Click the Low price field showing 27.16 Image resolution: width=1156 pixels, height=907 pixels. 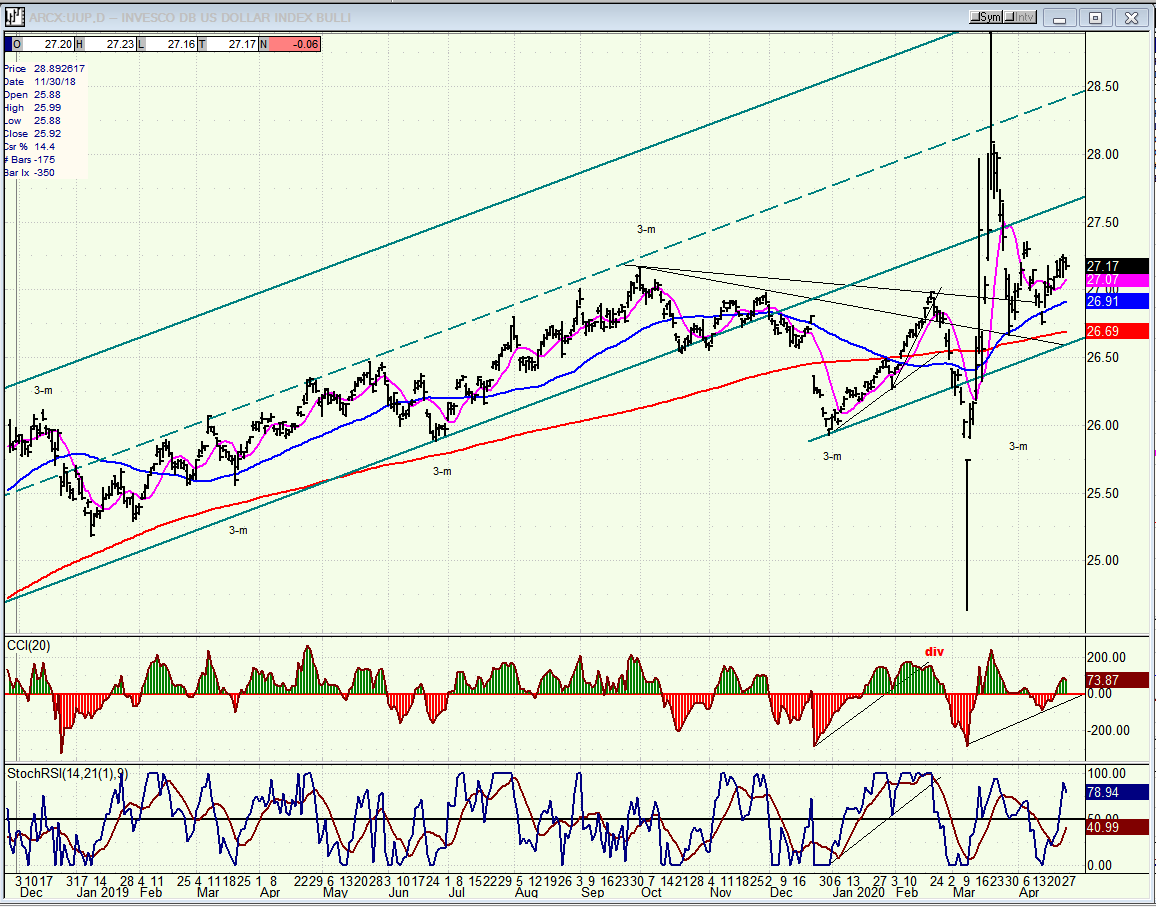174,44
